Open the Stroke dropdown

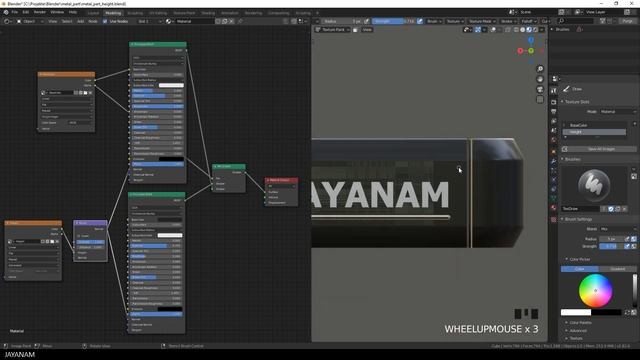(x=509, y=21)
